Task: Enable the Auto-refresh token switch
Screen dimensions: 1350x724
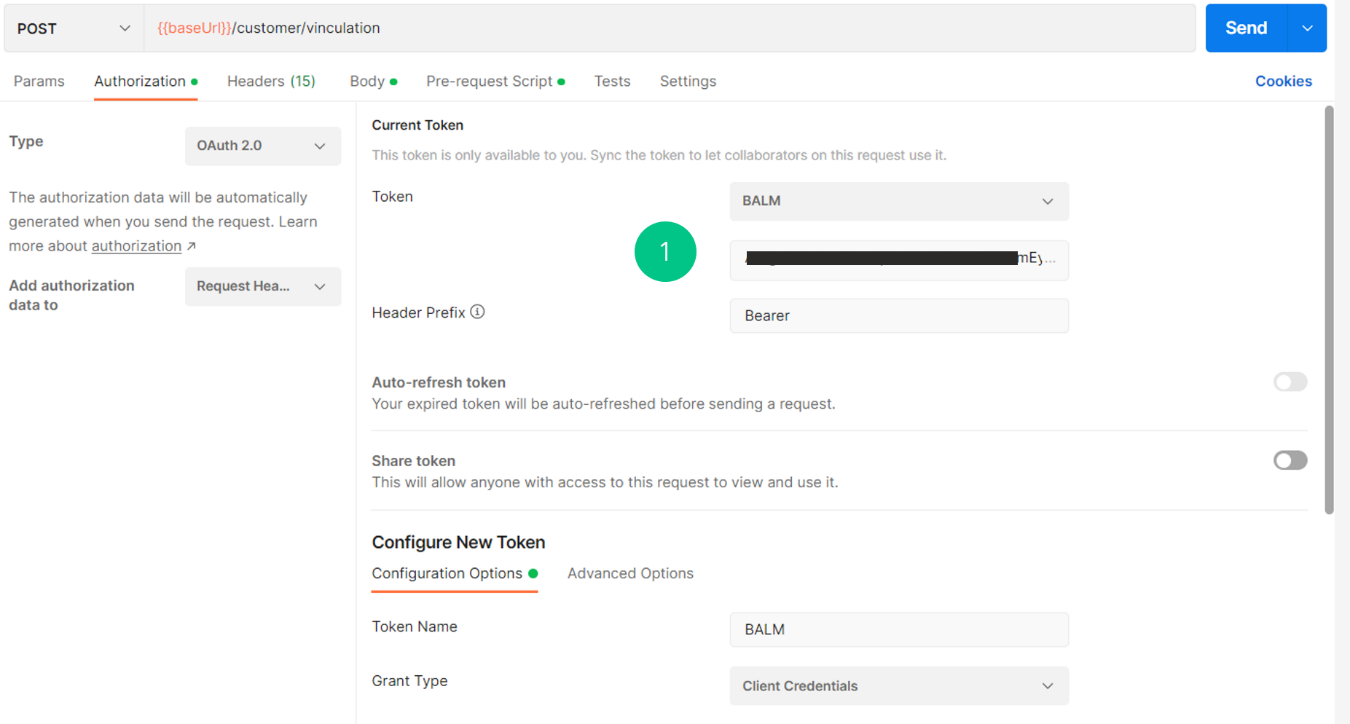Action: 1290,382
